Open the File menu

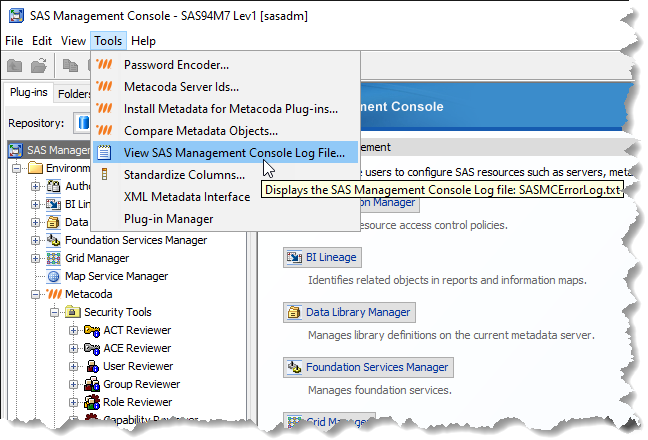(x=14, y=41)
